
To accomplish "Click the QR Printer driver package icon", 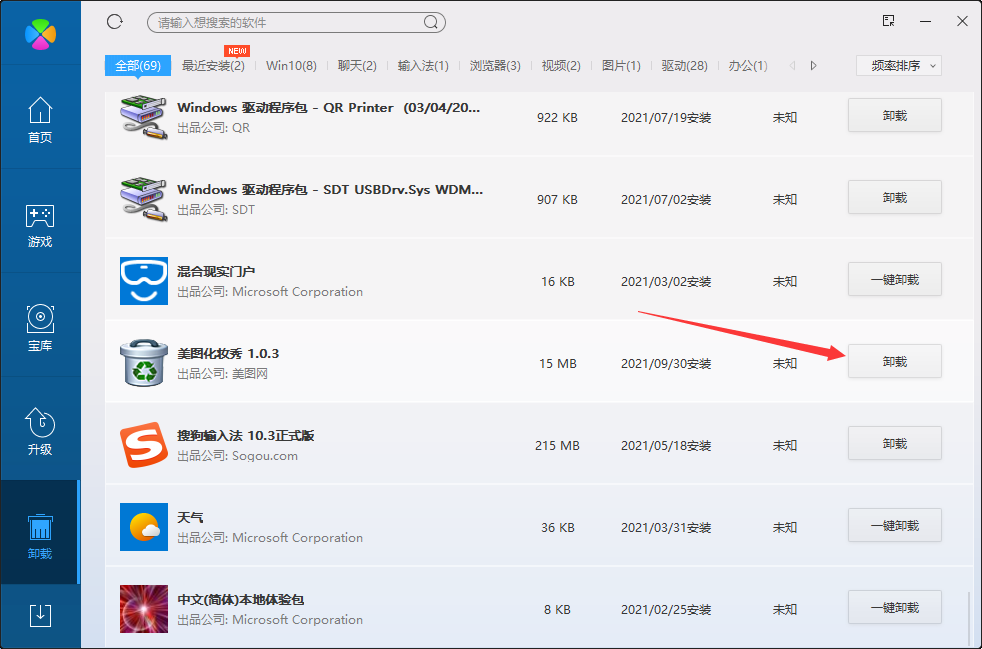I will [143, 117].
